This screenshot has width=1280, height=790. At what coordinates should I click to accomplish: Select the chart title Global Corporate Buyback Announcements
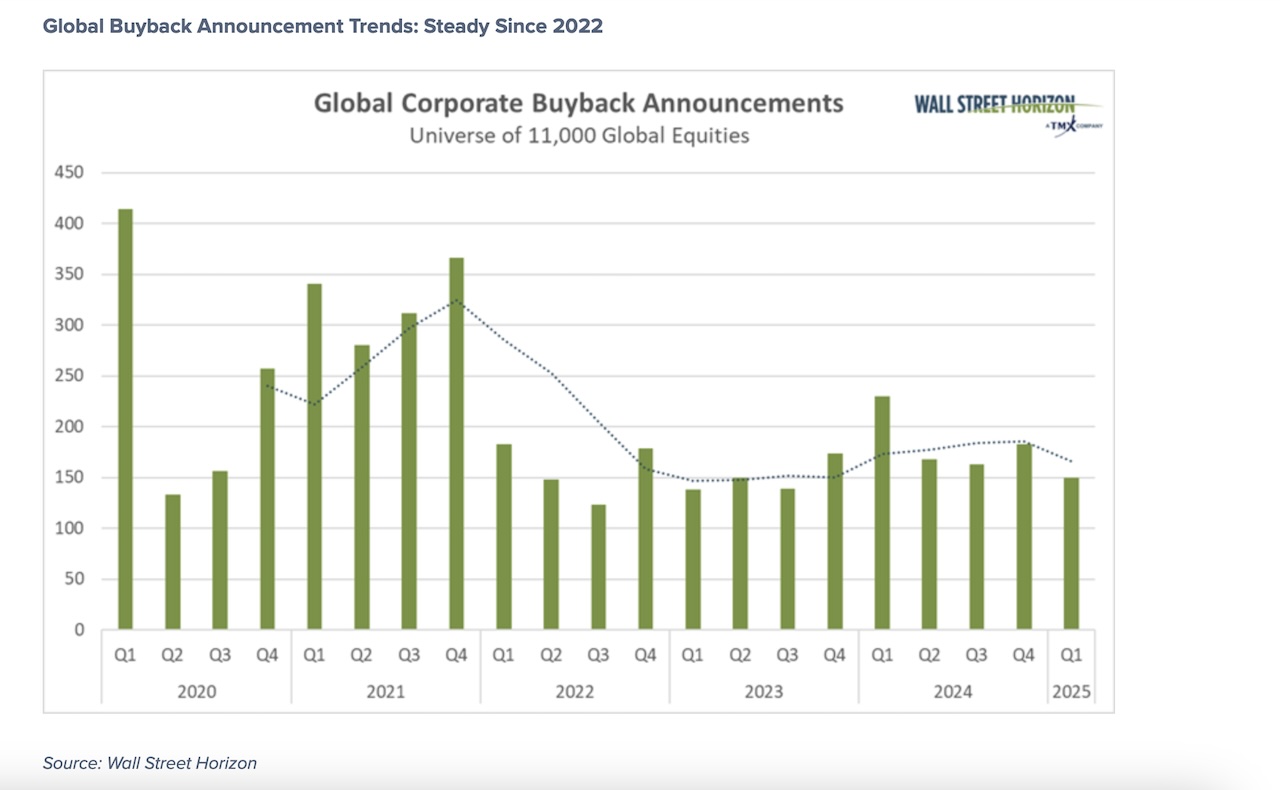click(578, 103)
